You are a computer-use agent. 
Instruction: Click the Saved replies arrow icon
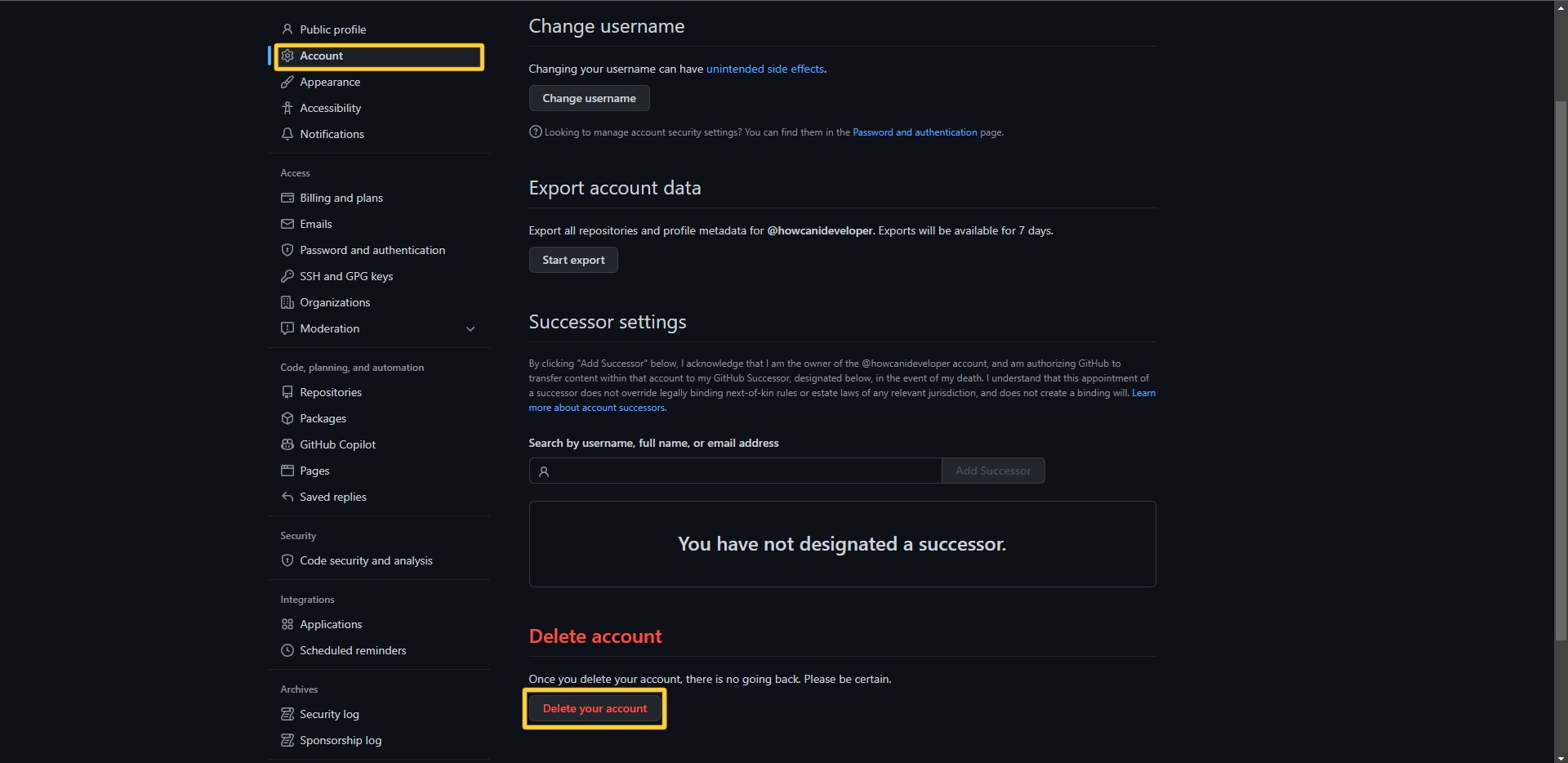(287, 497)
